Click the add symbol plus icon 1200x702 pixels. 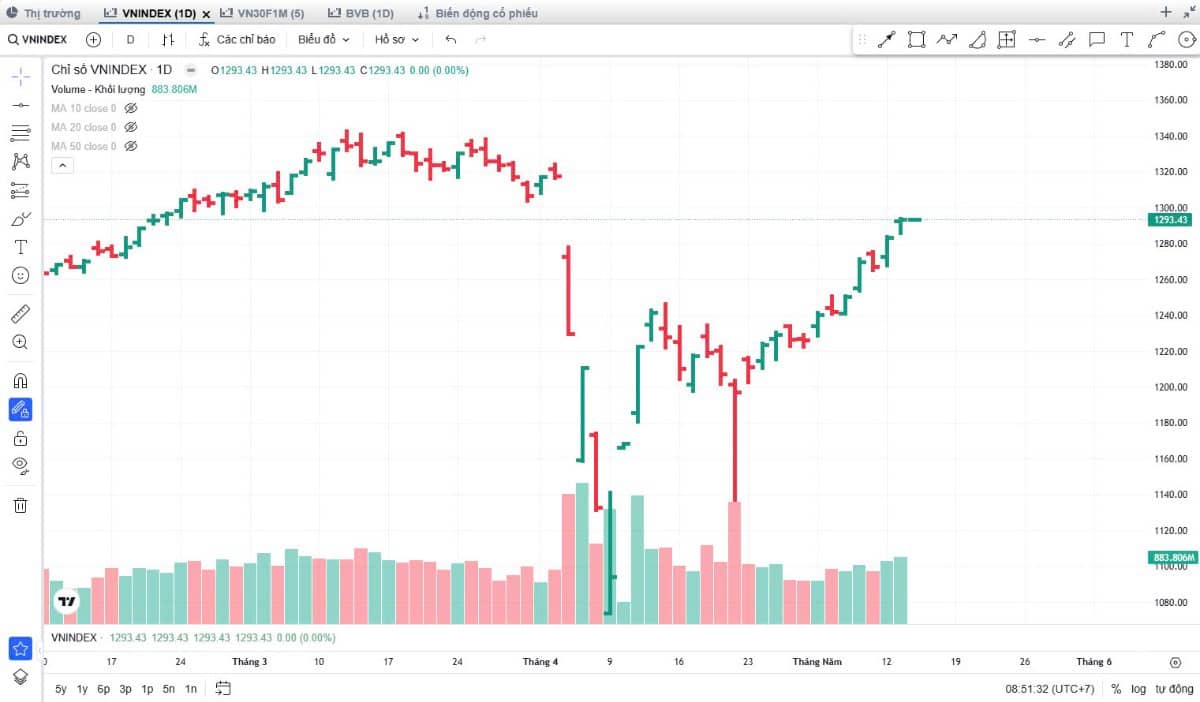pos(93,39)
